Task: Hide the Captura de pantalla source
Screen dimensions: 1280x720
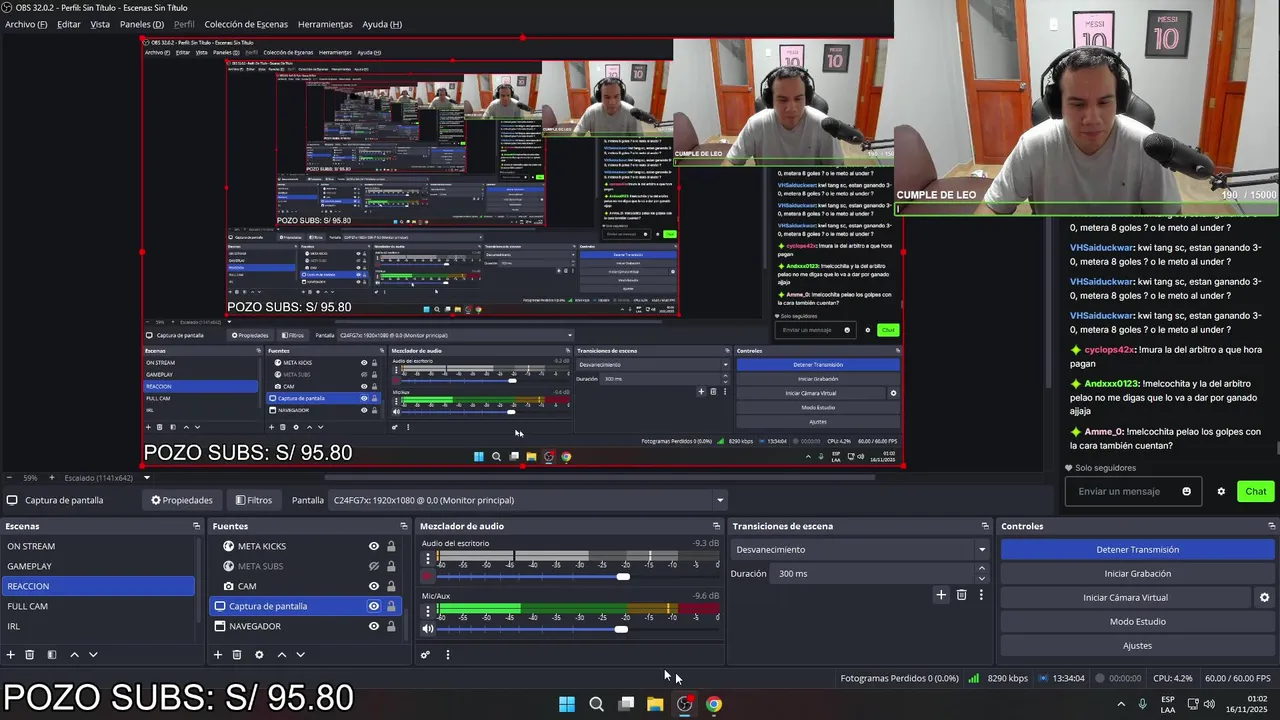Action: (374, 606)
